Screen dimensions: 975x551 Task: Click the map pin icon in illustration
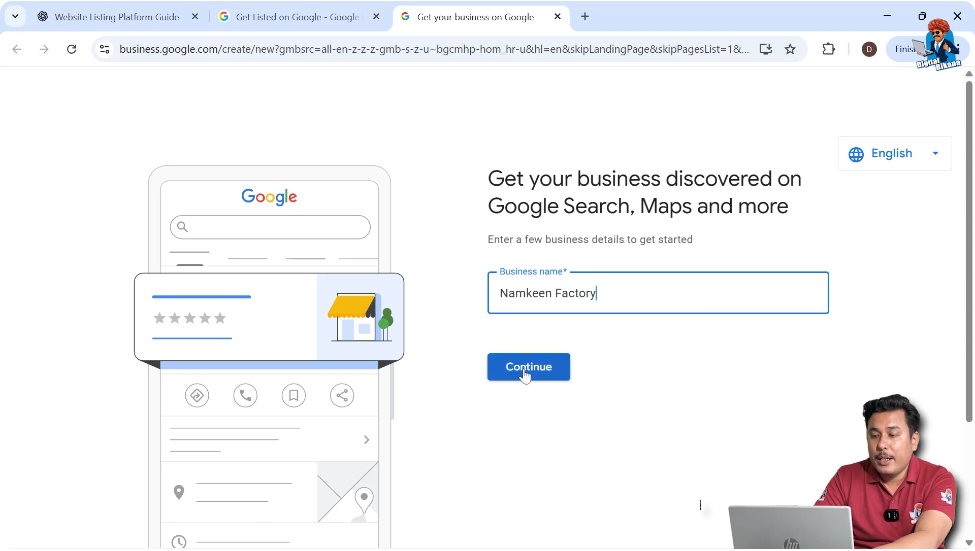point(179,492)
